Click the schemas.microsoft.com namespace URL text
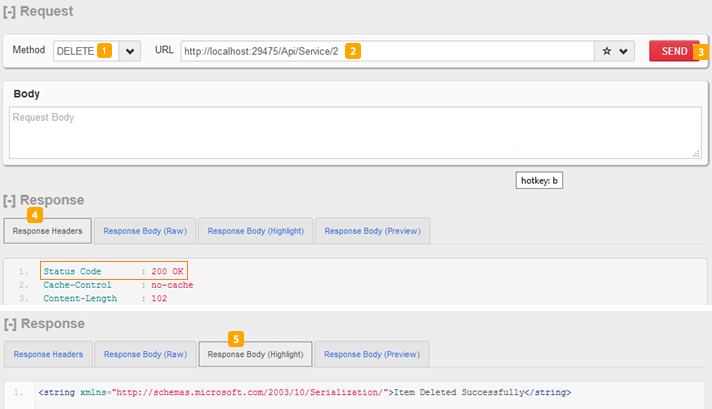 (x=250, y=392)
